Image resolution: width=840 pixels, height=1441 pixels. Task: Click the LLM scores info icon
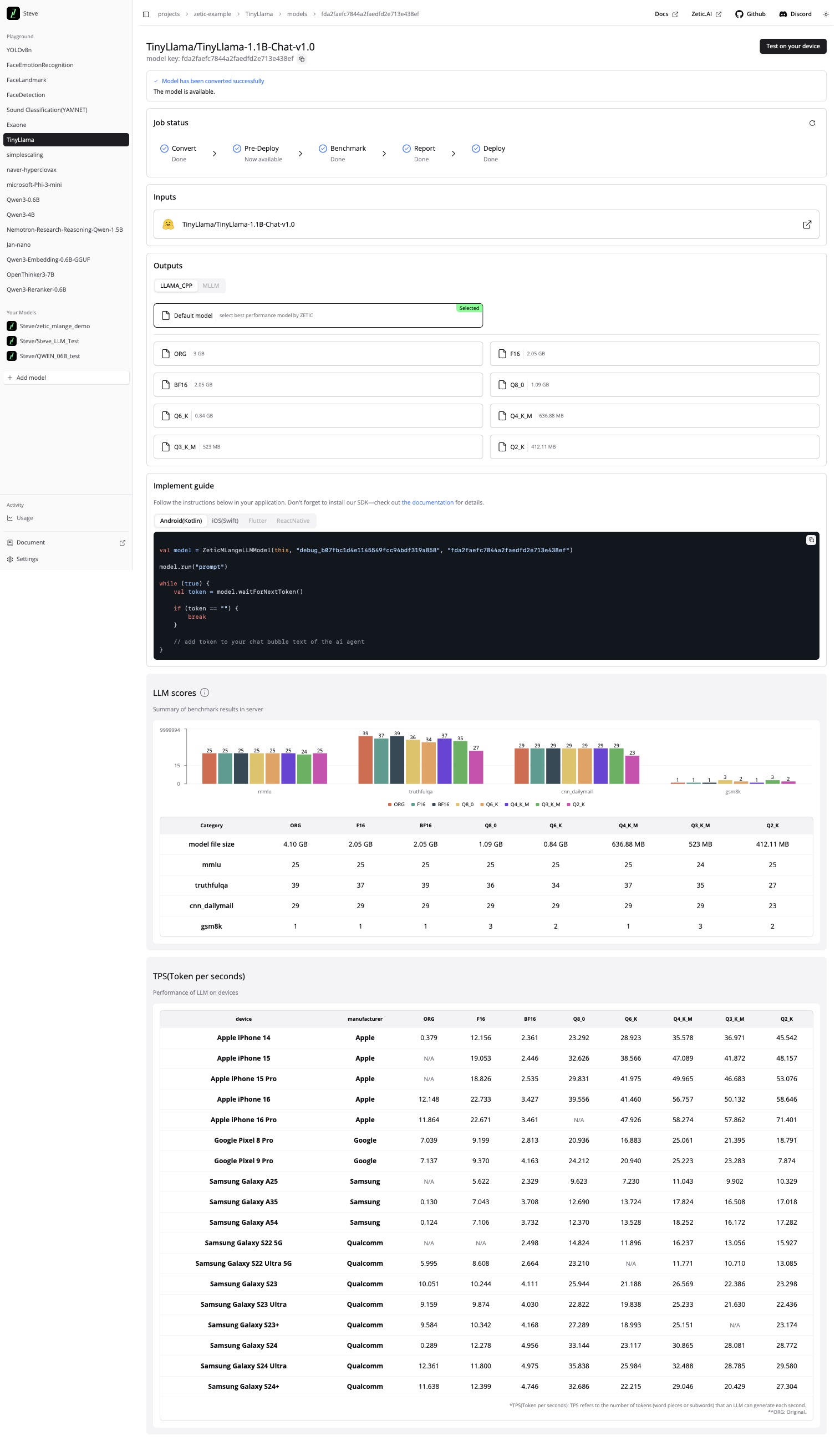pos(205,693)
